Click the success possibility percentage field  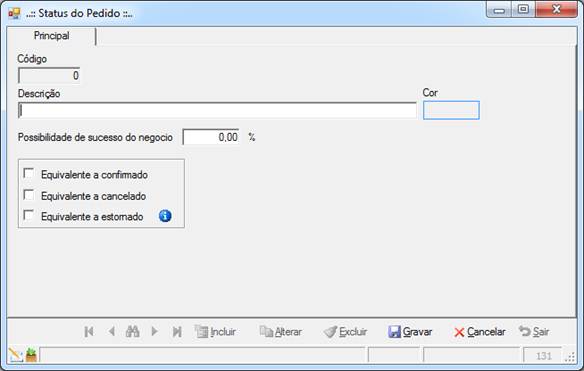[x=211, y=137]
